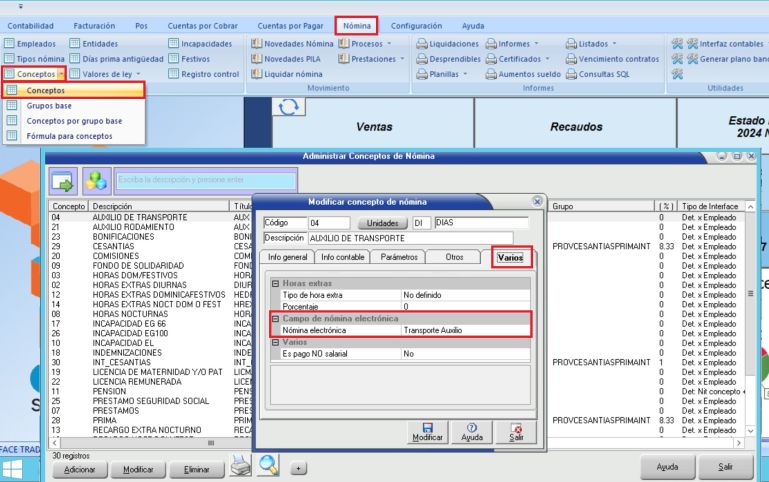Collapse the Horas extras section

(276, 283)
